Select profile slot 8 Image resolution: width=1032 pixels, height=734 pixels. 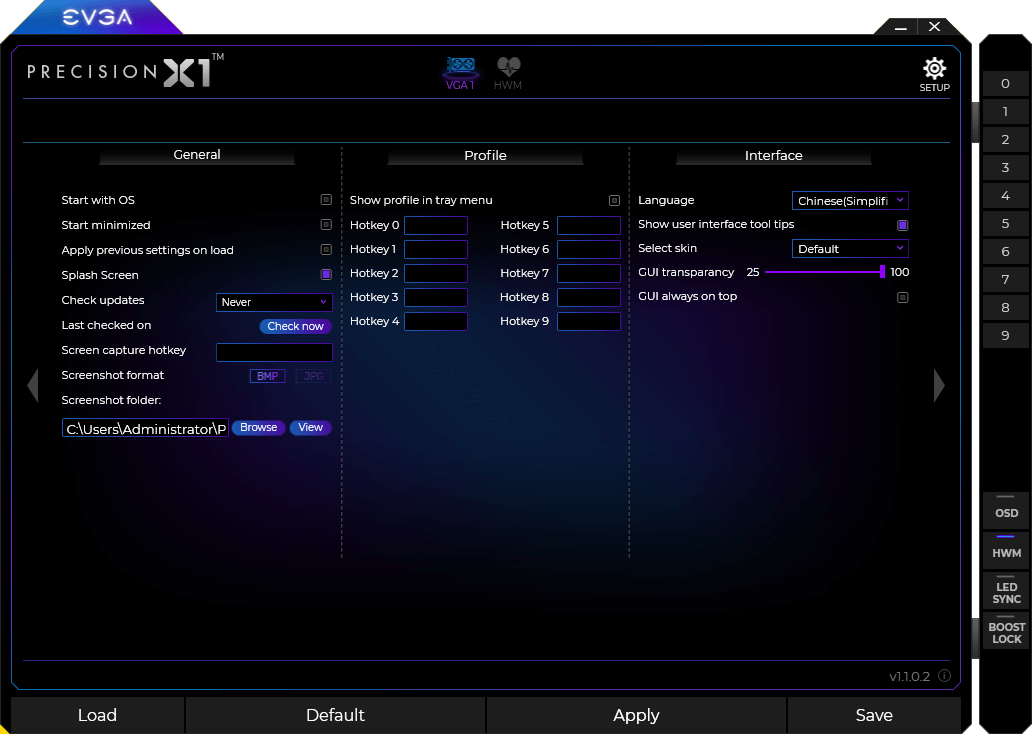point(1005,307)
